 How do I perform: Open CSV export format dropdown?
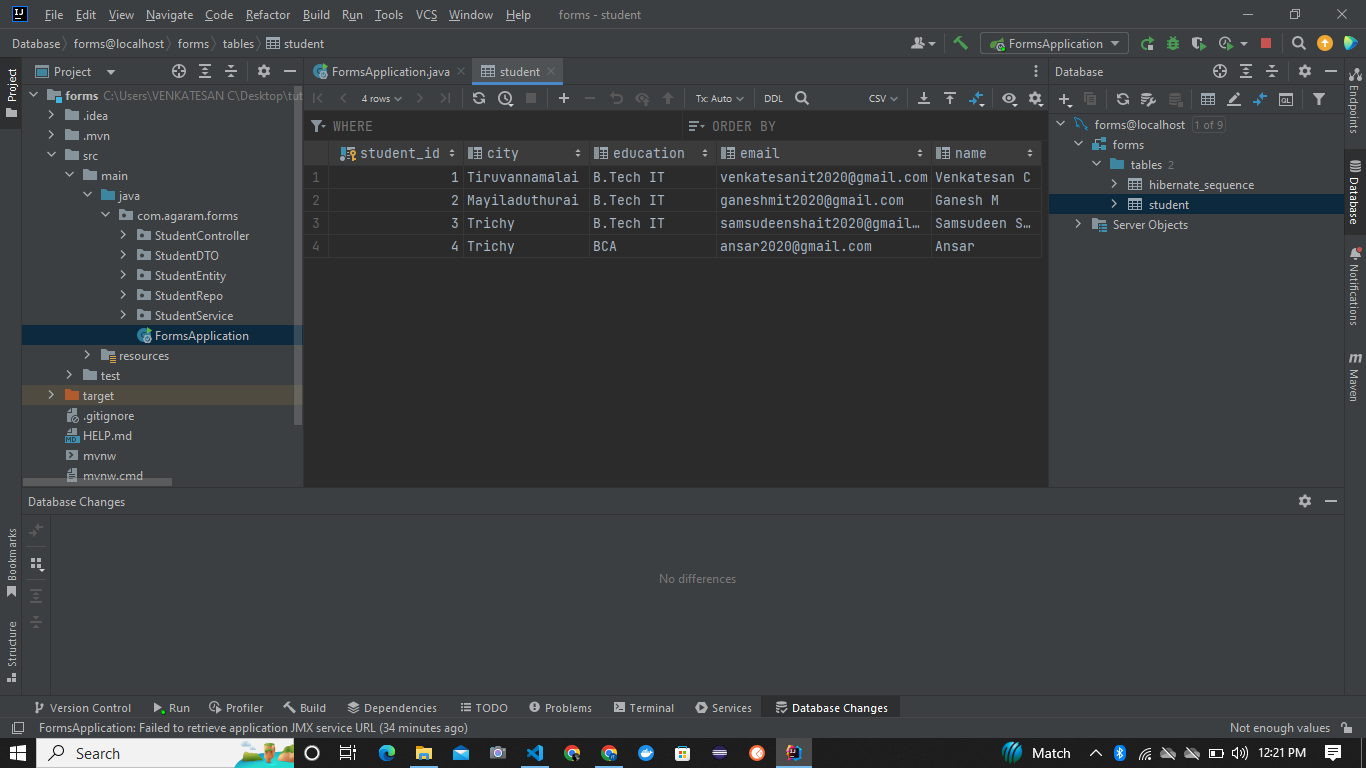883,98
